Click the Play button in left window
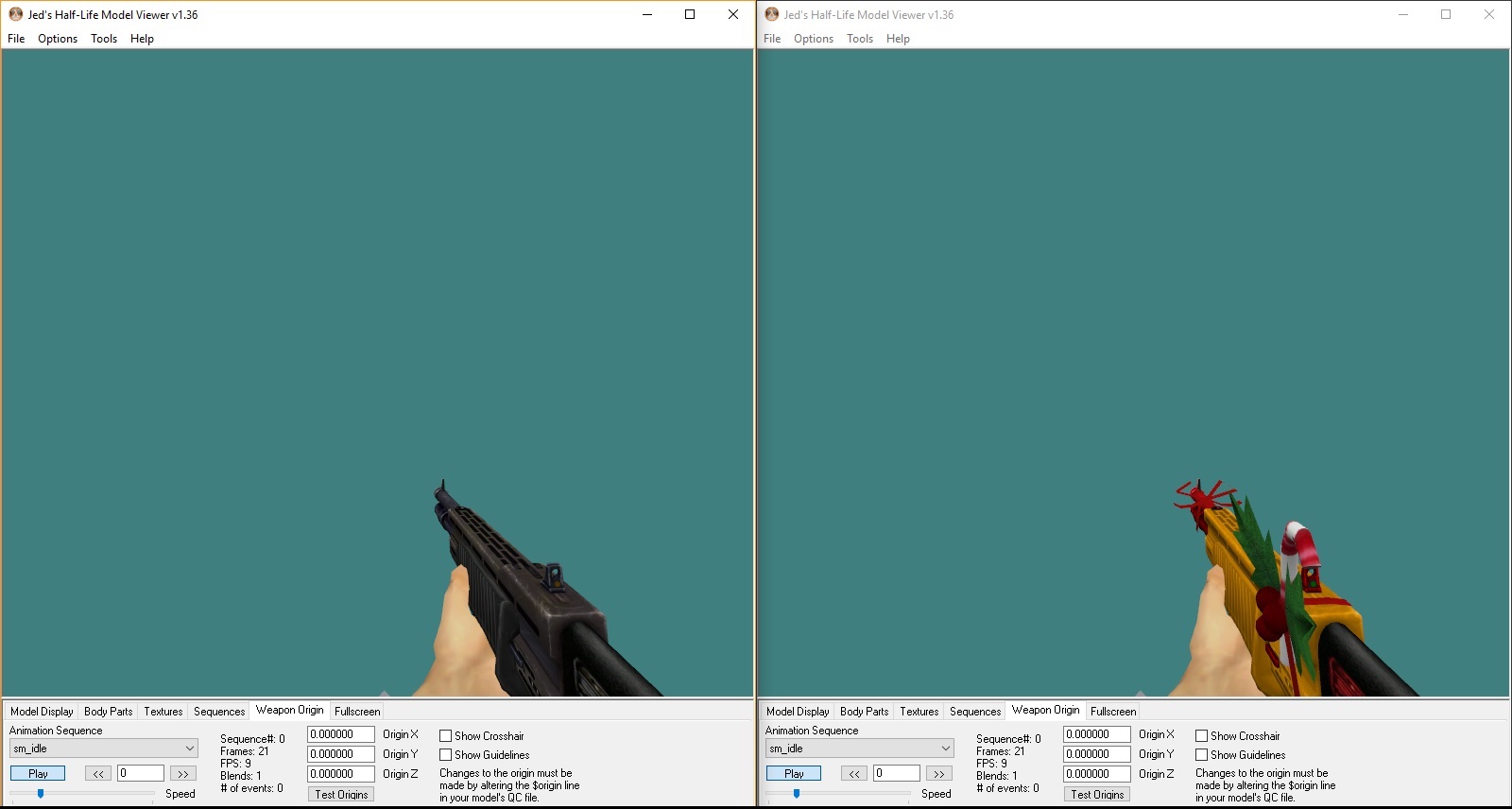Viewport: 1512px width, 809px height. (38, 773)
